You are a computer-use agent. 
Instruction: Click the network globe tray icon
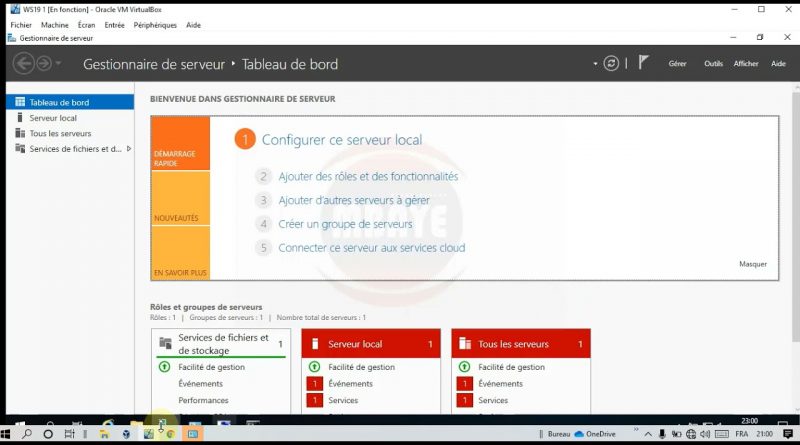(x=691, y=434)
